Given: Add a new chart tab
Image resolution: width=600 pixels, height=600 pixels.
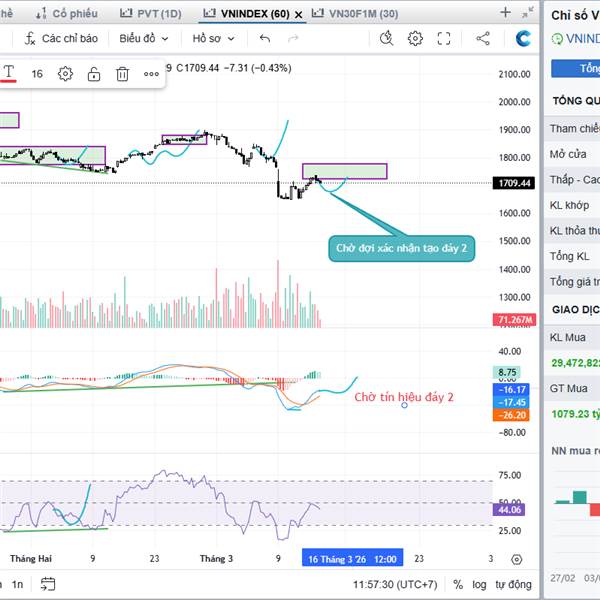Looking at the screenshot, I should [506, 13].
